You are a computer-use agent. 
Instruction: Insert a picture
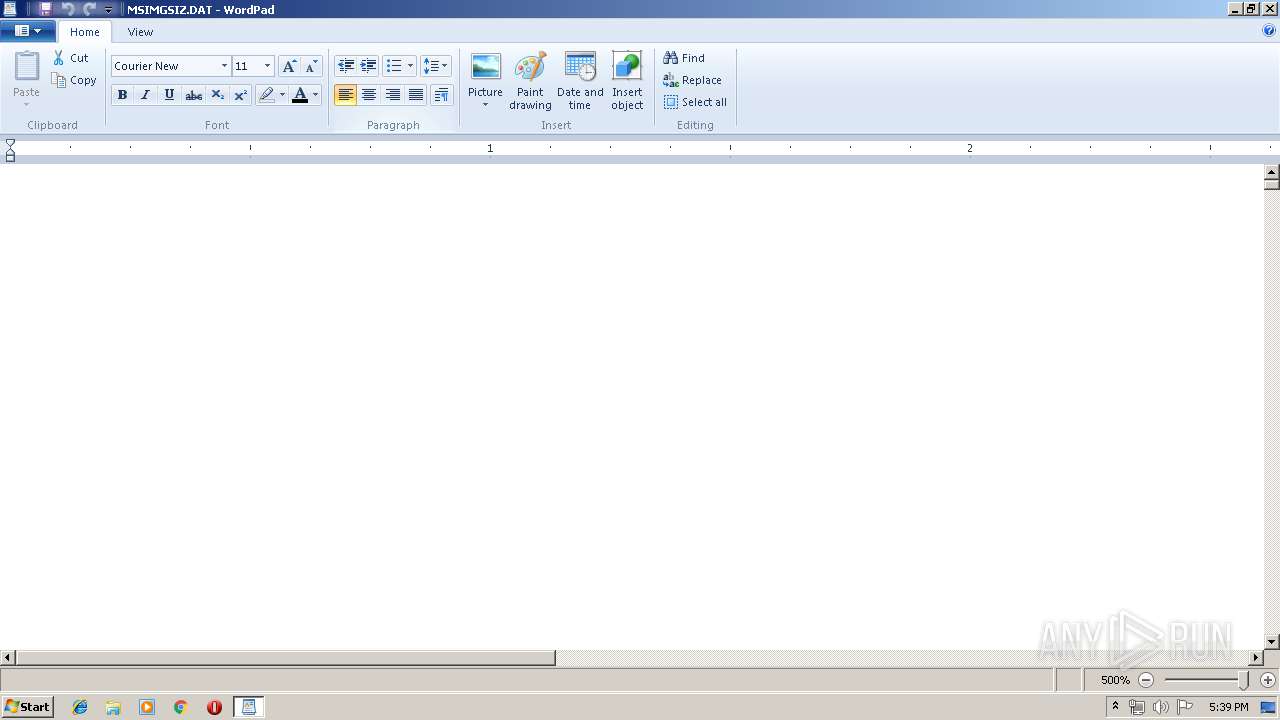[486, 67]
